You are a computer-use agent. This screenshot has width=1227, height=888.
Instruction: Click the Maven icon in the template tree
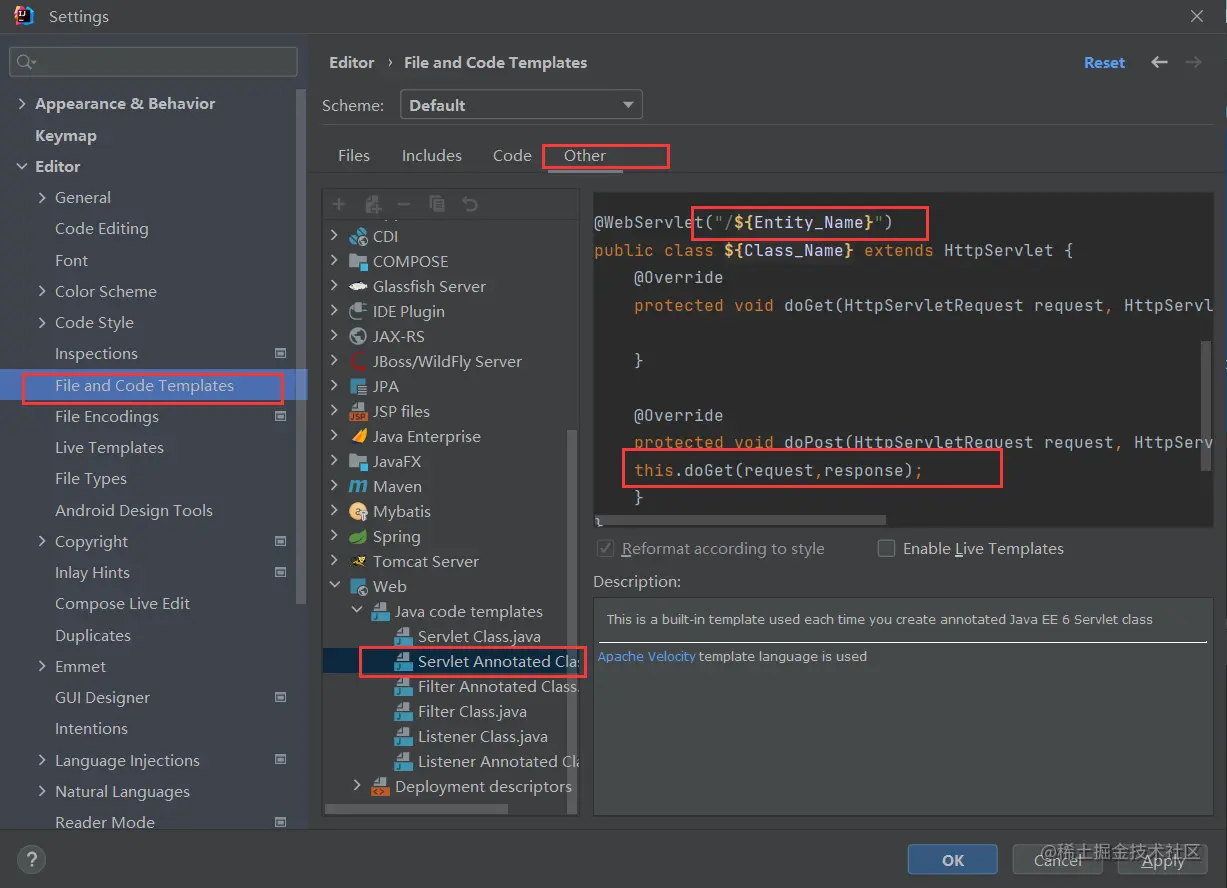(358, 486)
